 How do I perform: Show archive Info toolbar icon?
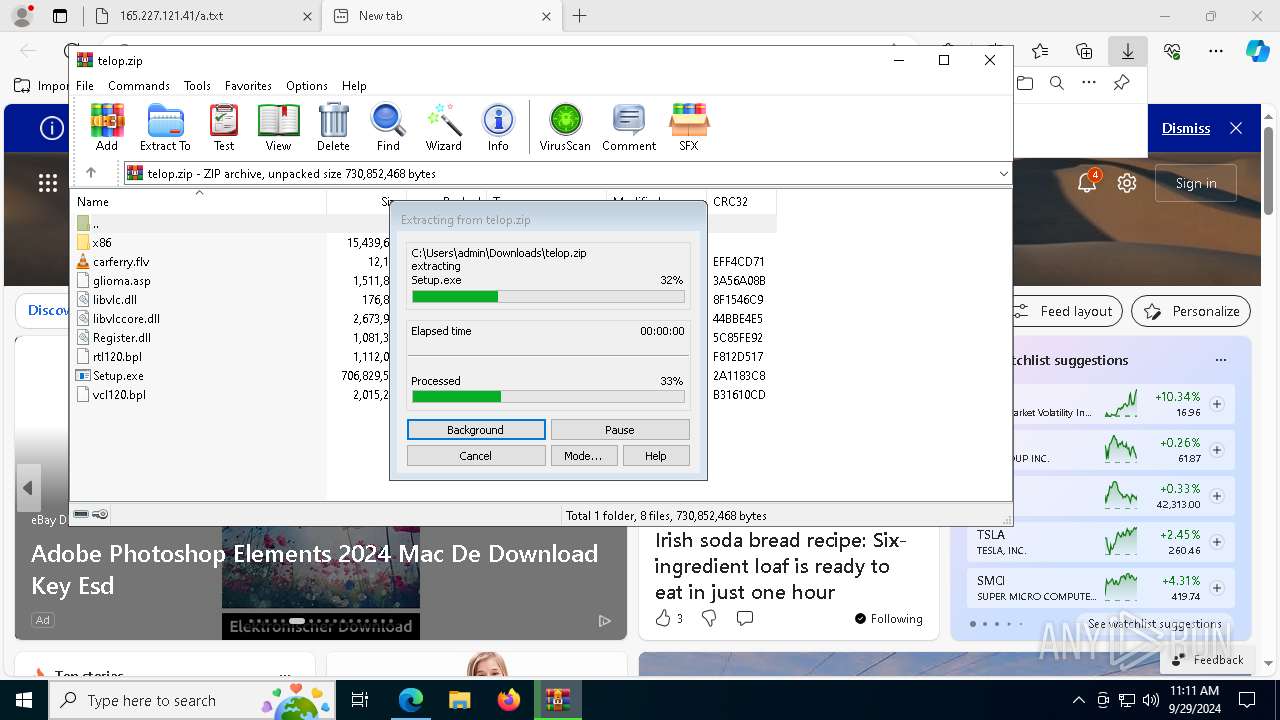tap(498, 127)
